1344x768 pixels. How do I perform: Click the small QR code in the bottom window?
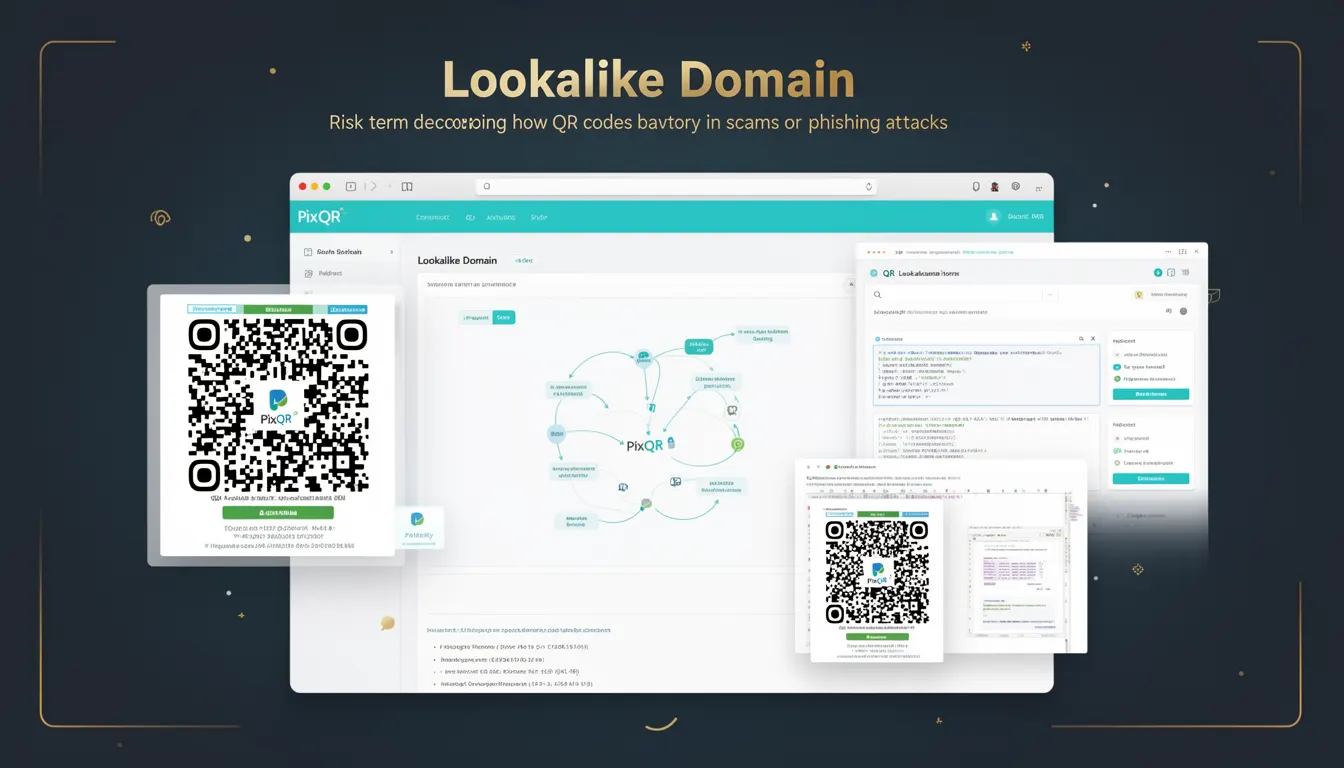[877, 572]
